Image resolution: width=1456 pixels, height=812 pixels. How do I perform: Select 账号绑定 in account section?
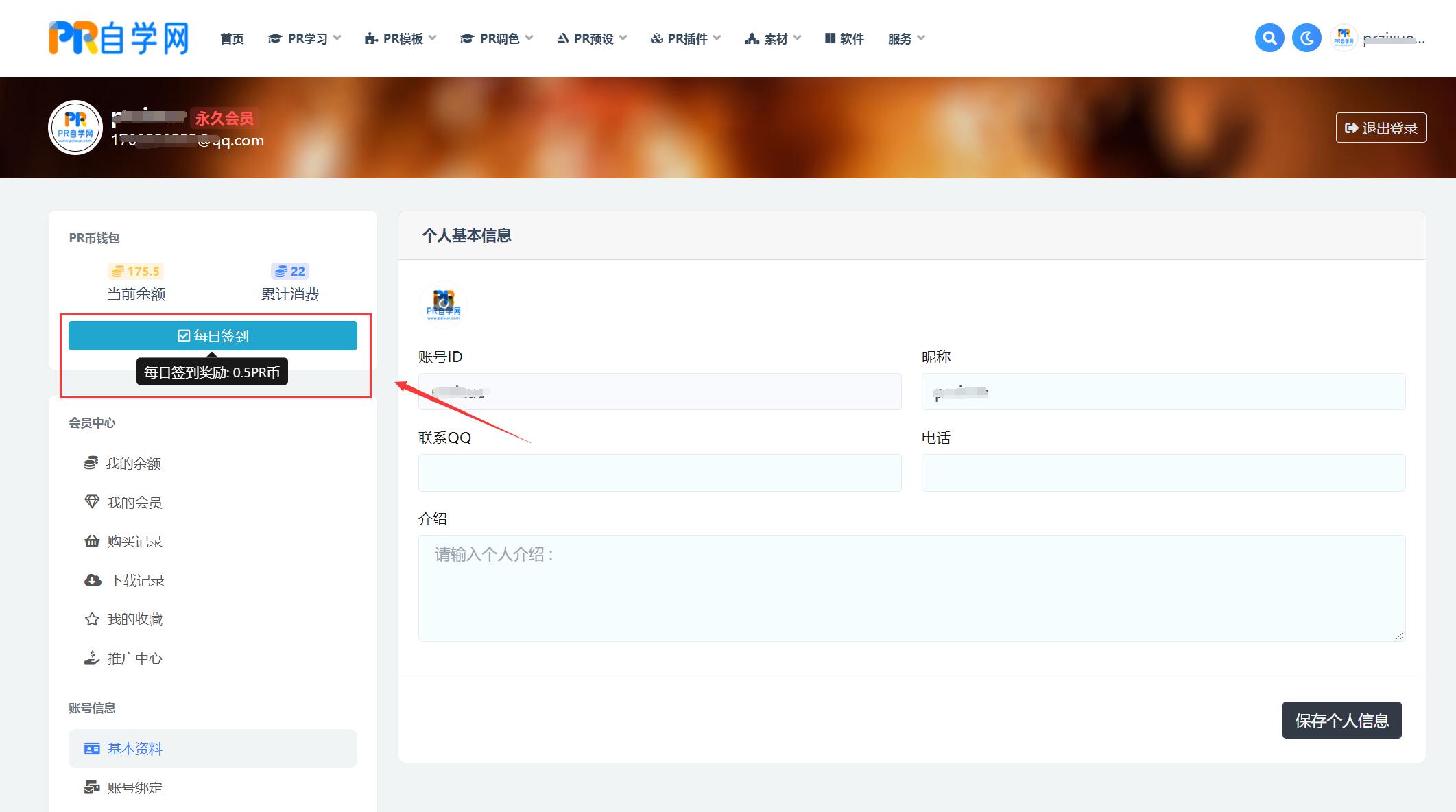coord(134,787)
